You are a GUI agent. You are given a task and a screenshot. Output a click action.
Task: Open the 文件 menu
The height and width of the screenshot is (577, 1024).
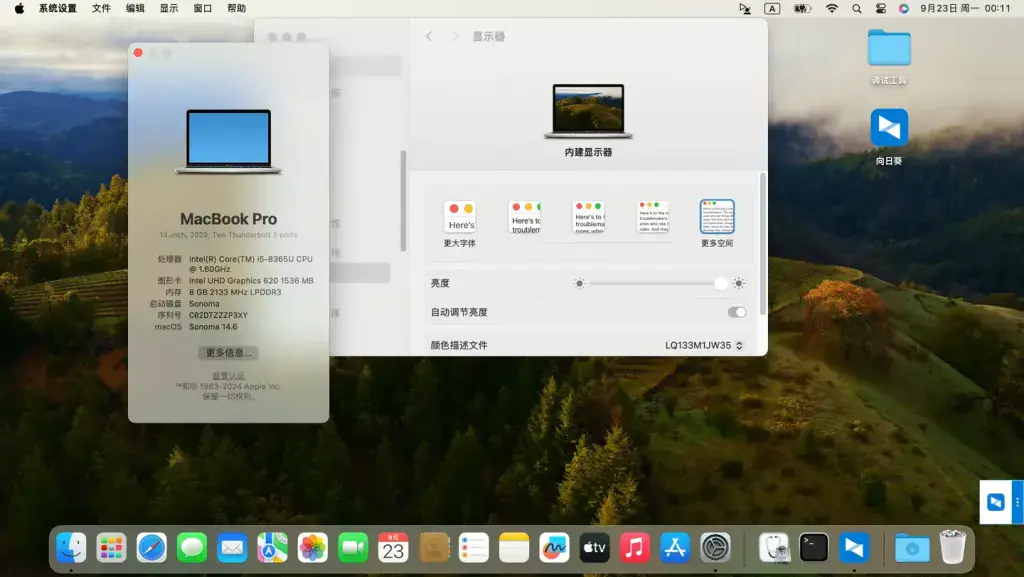(101, 8)
